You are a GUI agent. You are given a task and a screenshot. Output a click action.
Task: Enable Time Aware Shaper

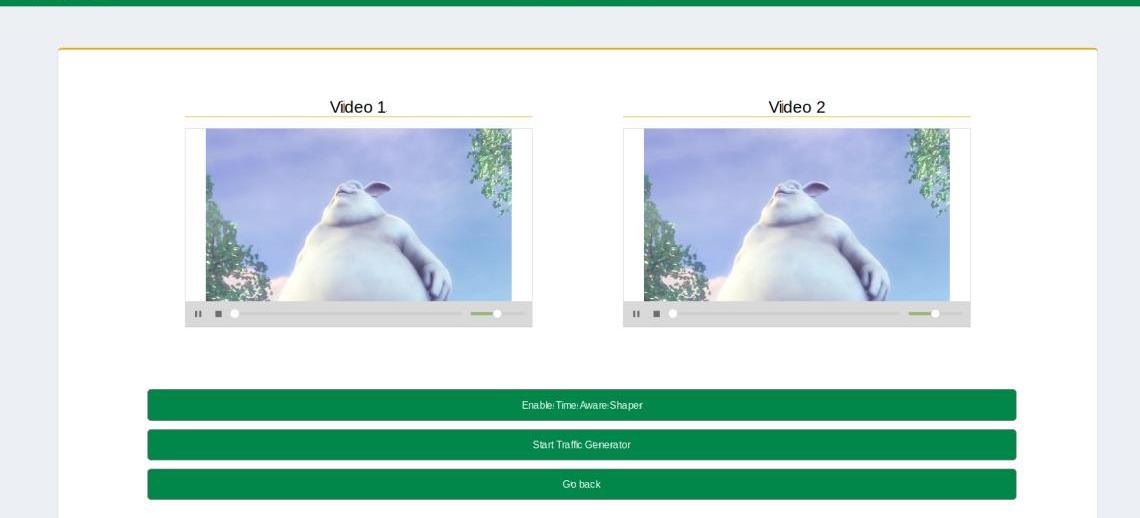[582, 405]
